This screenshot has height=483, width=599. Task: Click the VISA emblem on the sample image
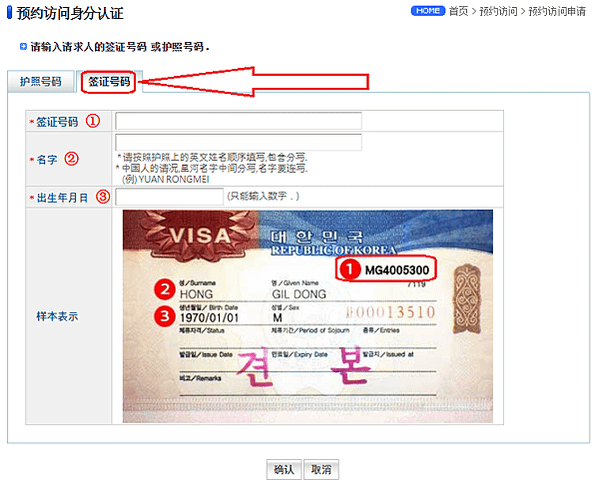(200, 236)
